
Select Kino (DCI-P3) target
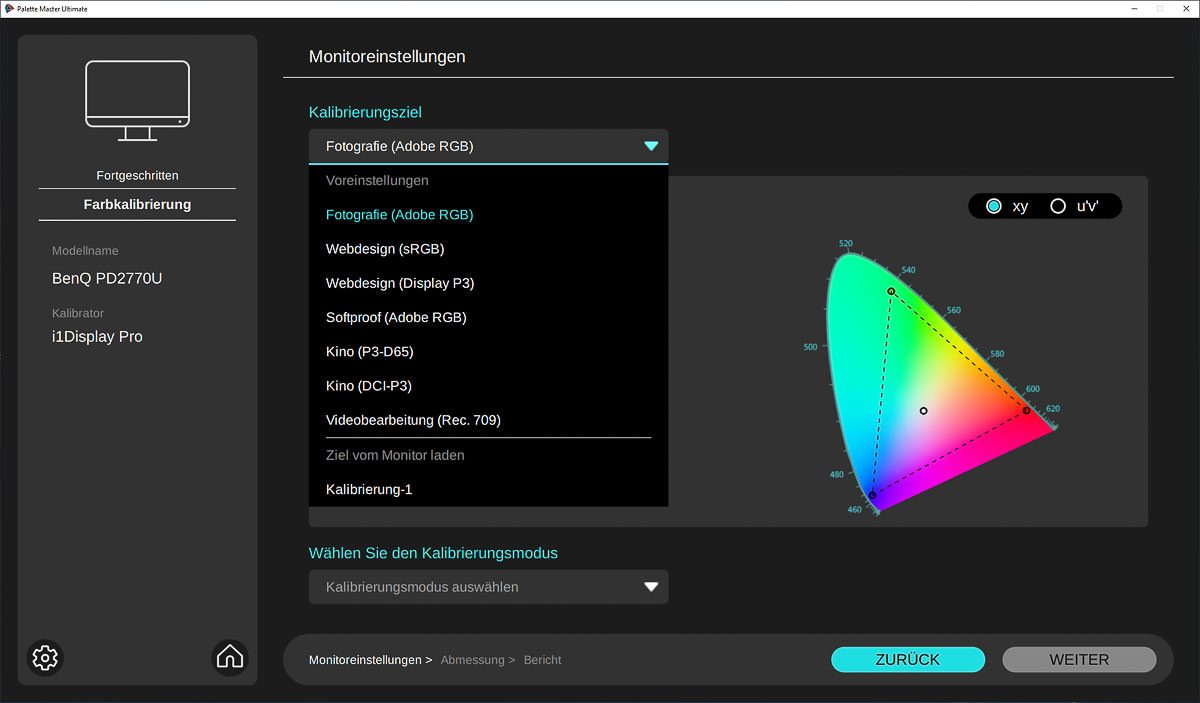coord(369,386)
